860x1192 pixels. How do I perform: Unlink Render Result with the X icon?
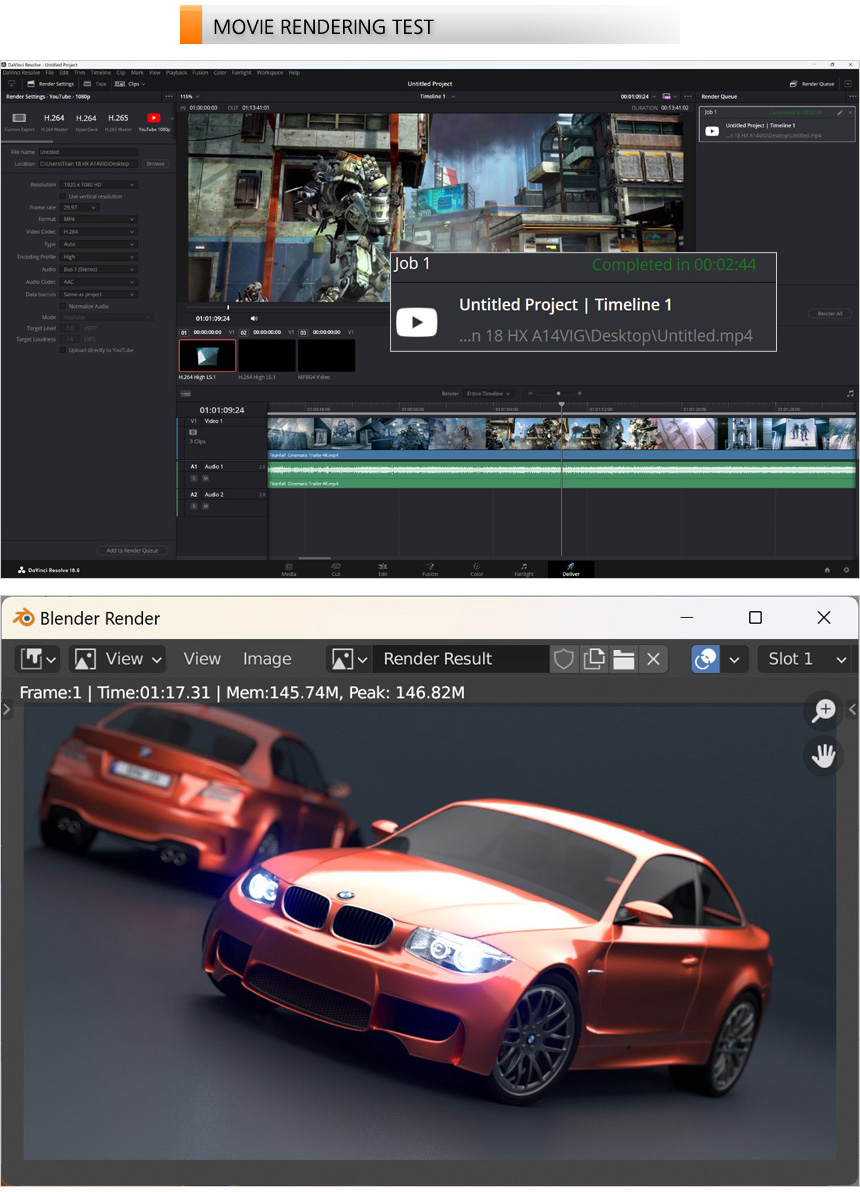[x=653, y=659]
